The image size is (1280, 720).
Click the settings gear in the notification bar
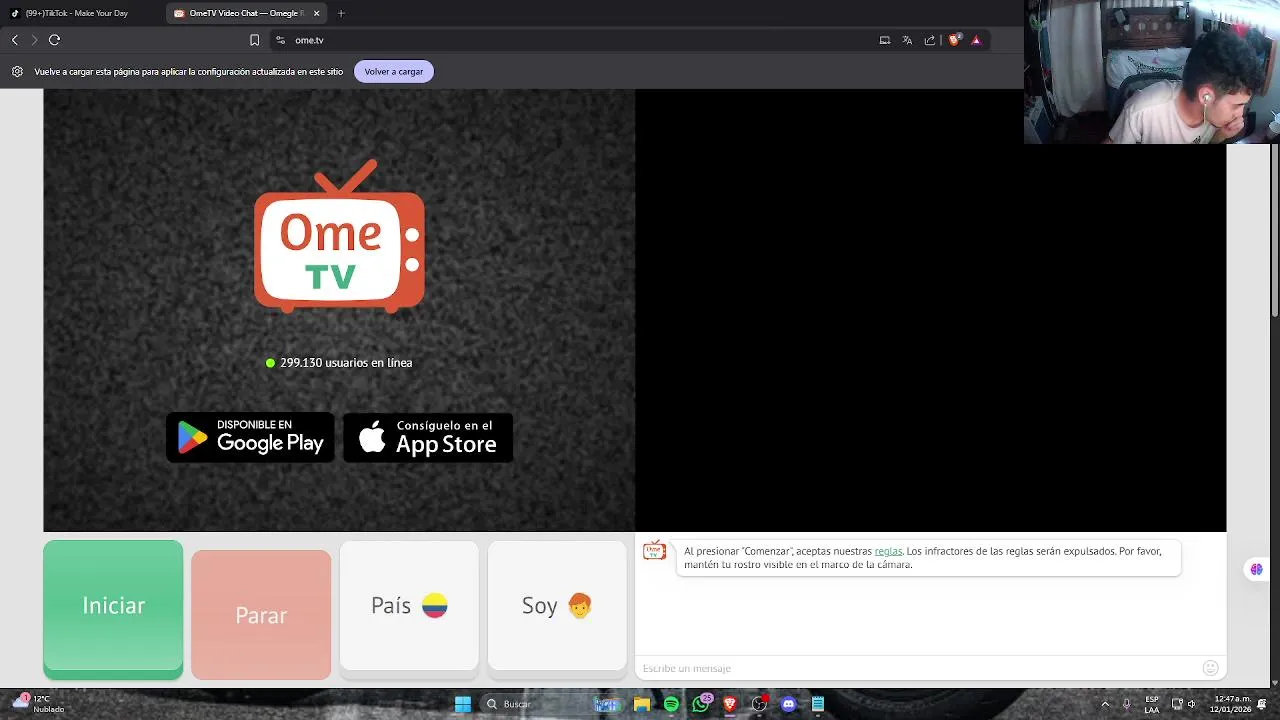(17, 71)
